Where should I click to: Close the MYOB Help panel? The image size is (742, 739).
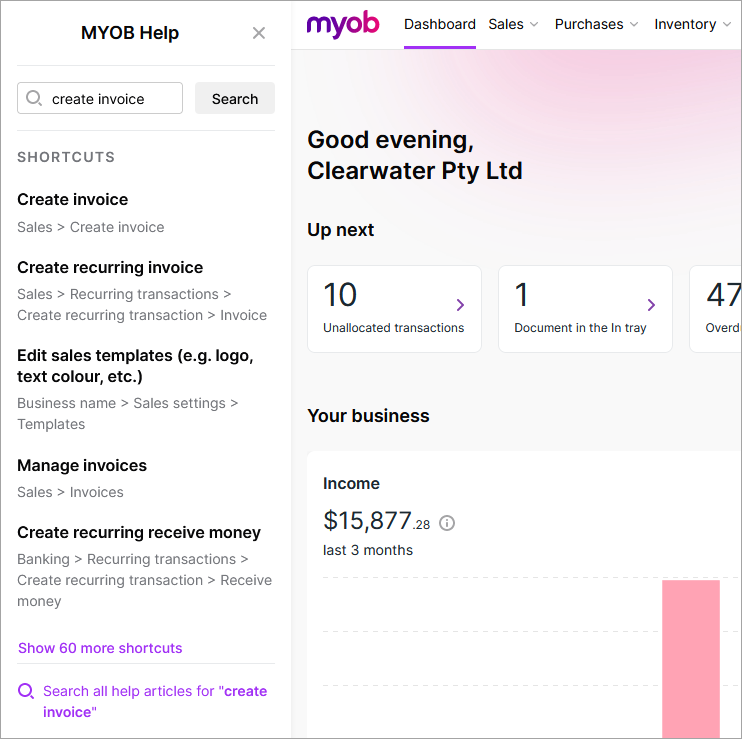point(259,33)
